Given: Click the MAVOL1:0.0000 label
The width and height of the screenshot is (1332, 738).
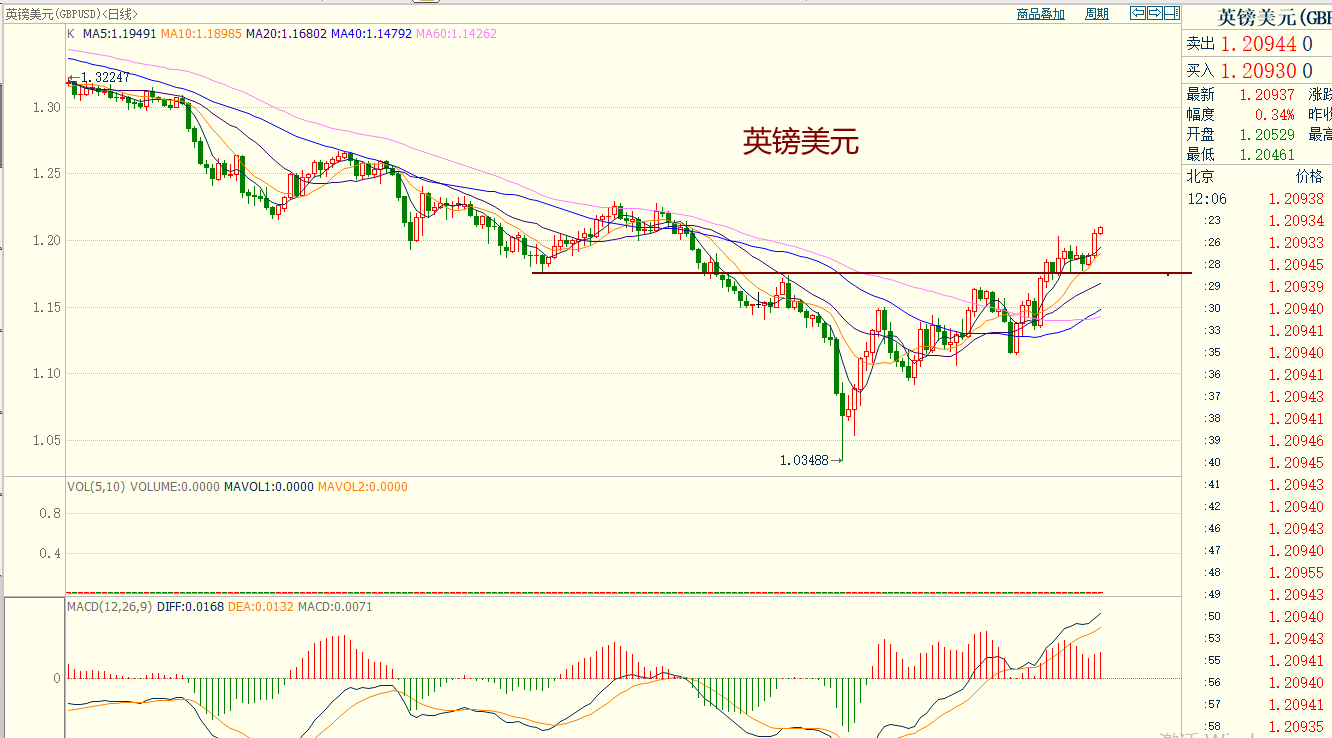Looking at the screenshot, I should coord(268,487).
